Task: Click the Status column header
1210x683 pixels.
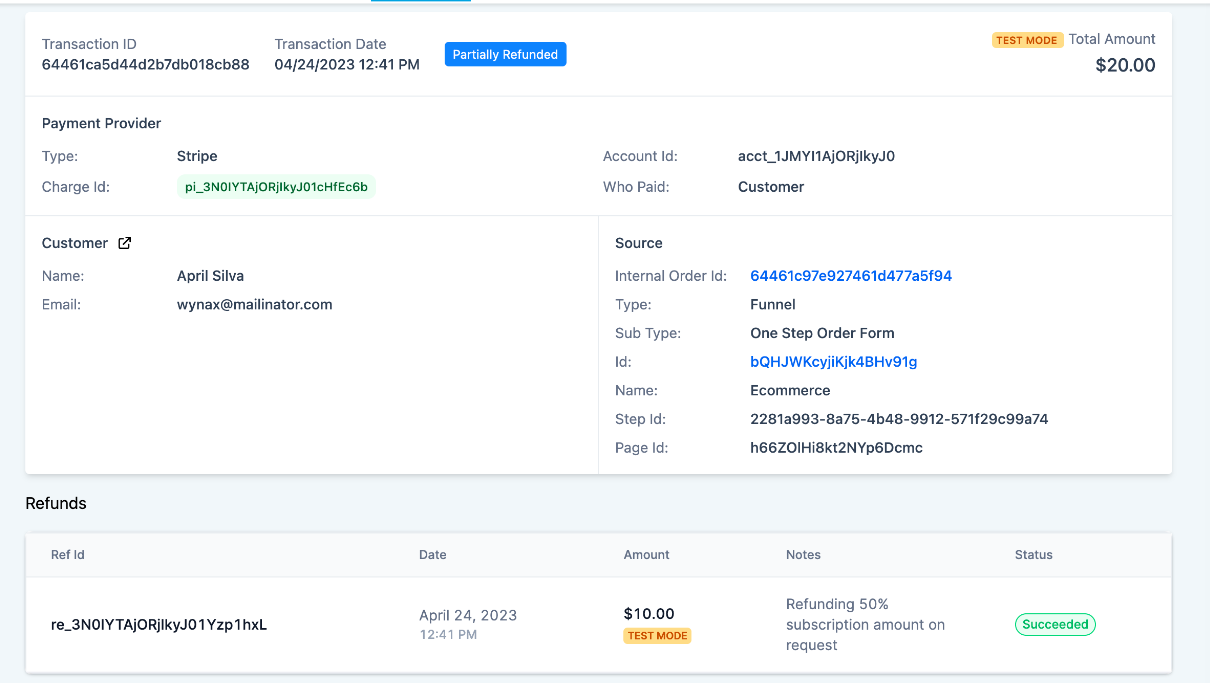Action: pyautogui.click(x=1033, y=555)
